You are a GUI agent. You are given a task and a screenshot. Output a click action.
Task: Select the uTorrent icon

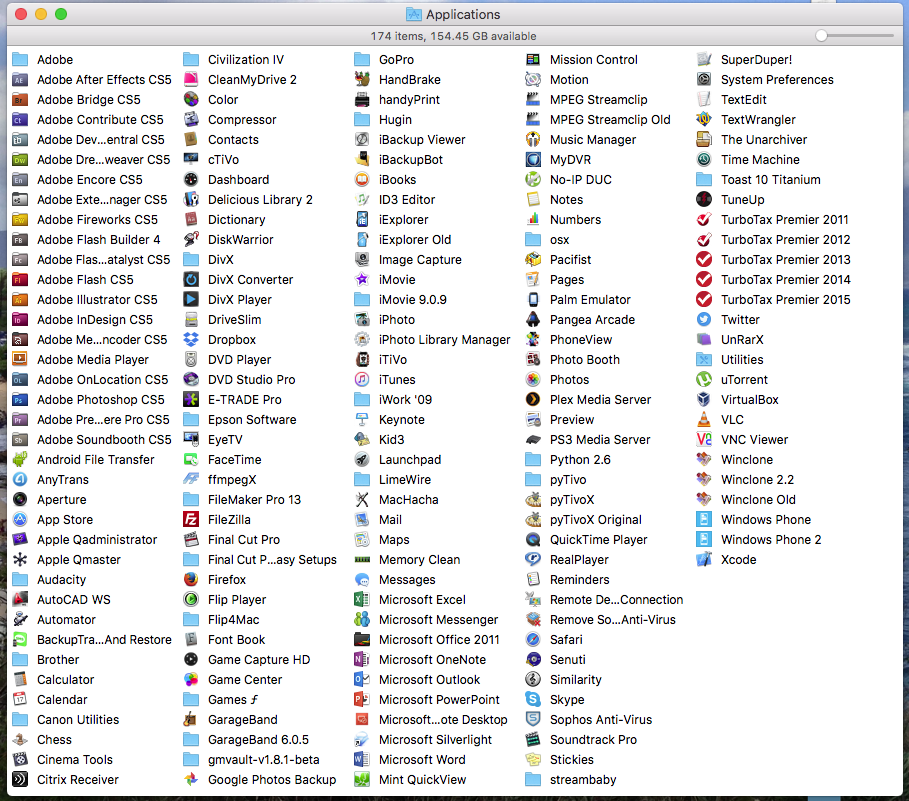tap(704, 380)
